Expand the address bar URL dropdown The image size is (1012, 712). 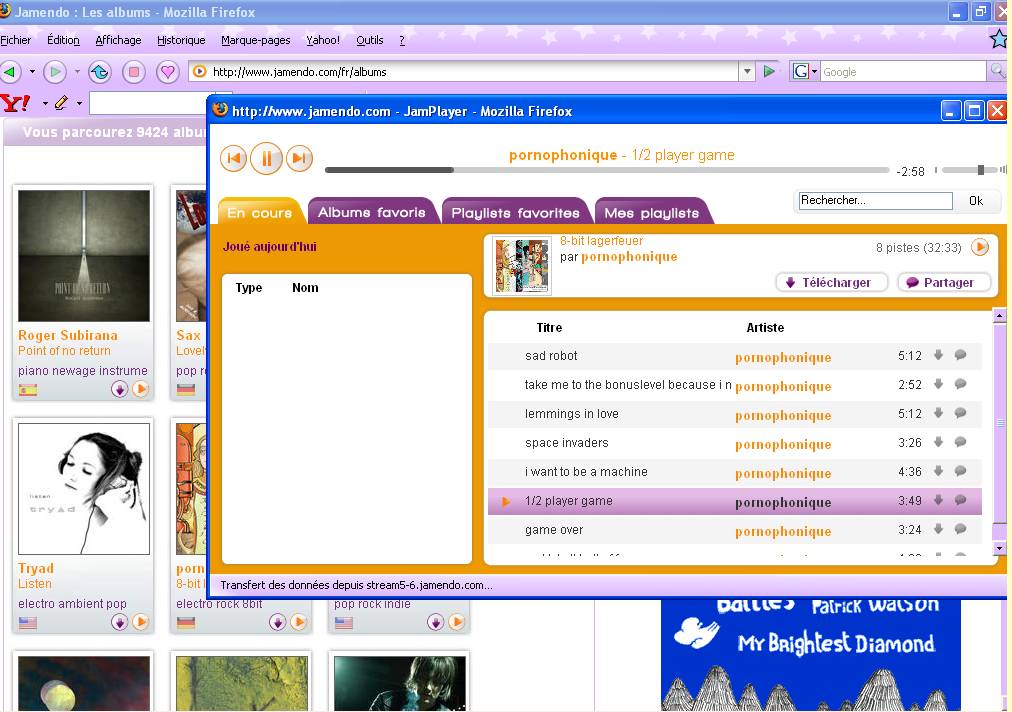(x=747, y=72)
